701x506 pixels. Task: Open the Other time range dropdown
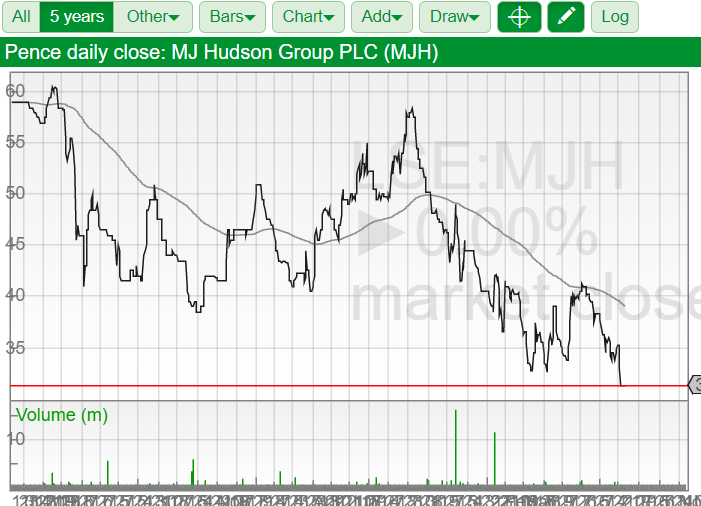tap(153, 17)
